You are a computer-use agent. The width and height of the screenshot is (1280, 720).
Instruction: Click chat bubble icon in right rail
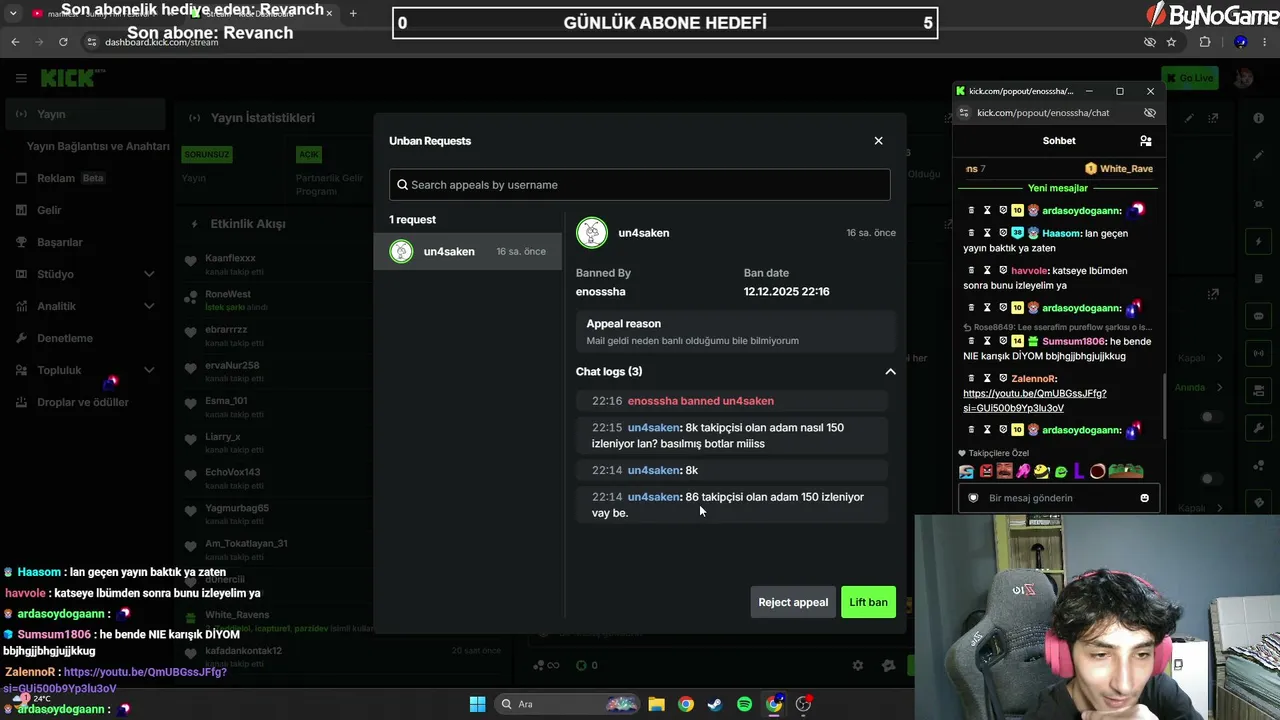tap(1258, 316)
